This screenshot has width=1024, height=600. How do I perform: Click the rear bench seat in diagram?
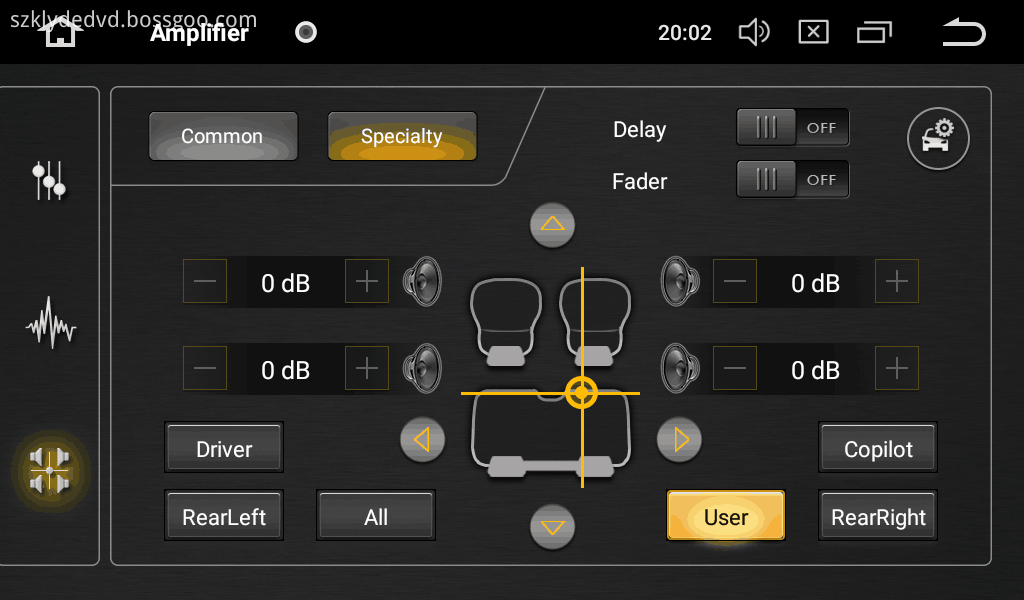tap(551, 434)
